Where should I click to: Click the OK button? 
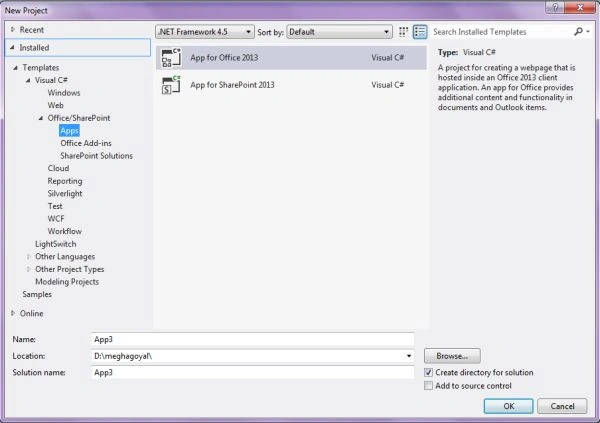pos(508,406)
